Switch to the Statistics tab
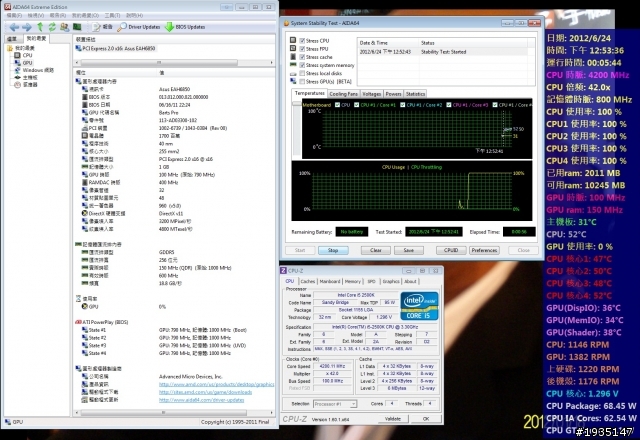640x440 pixels. pos(415,94)
